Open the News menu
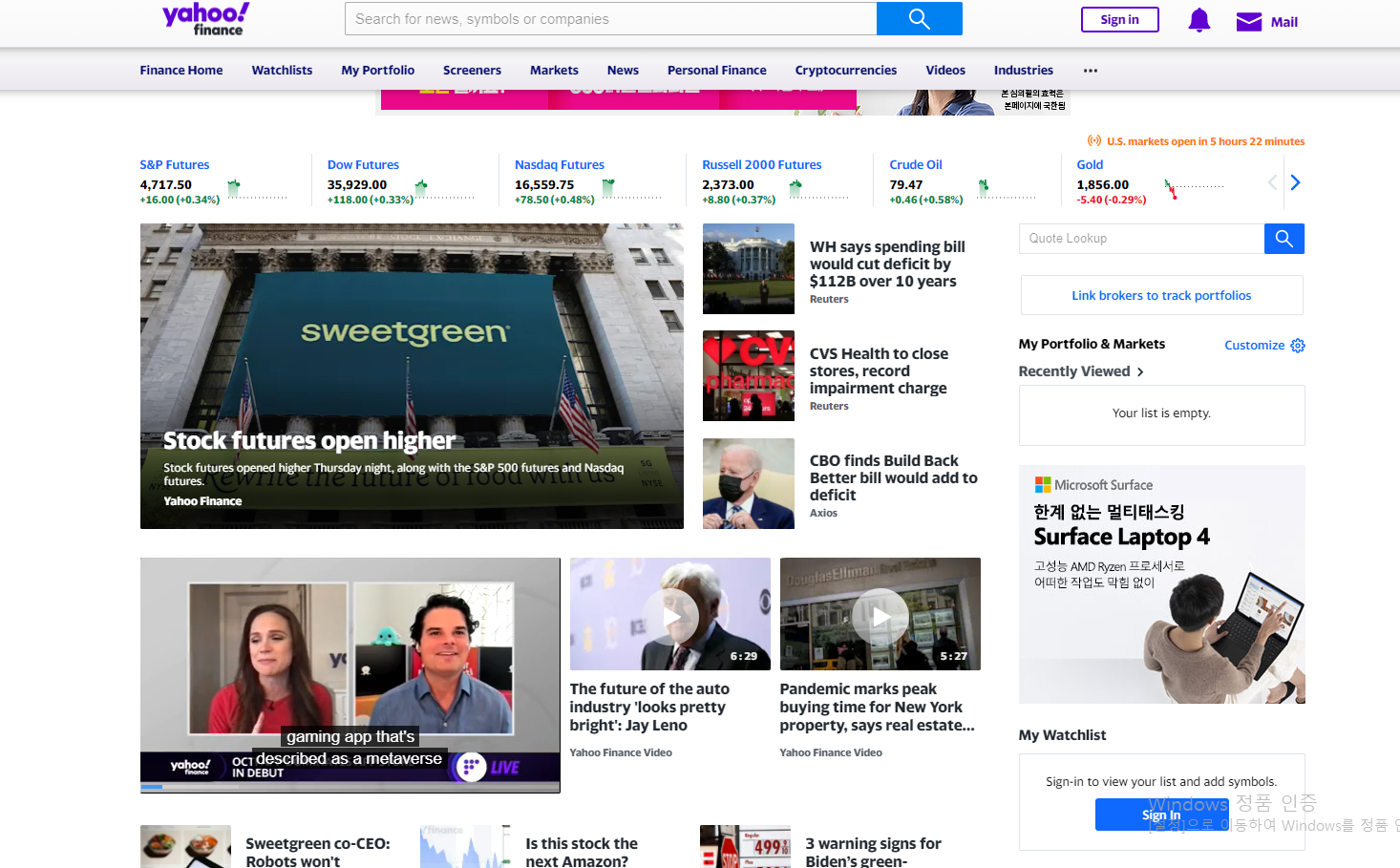This screenshot has width=1400, height=868. coord(623,71)
